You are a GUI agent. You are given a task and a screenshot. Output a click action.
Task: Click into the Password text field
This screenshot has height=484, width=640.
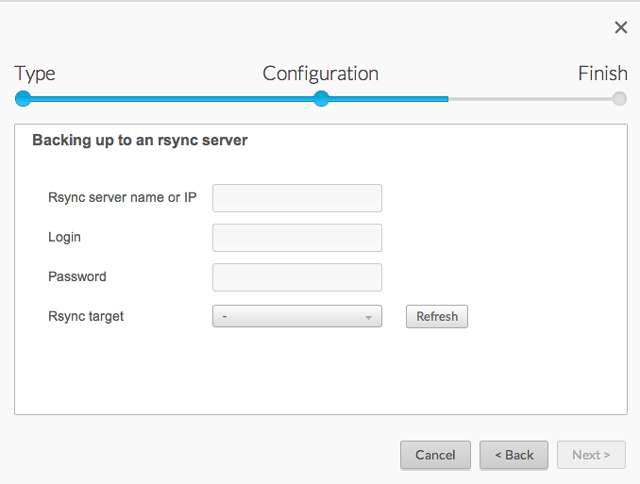point(297,277)
